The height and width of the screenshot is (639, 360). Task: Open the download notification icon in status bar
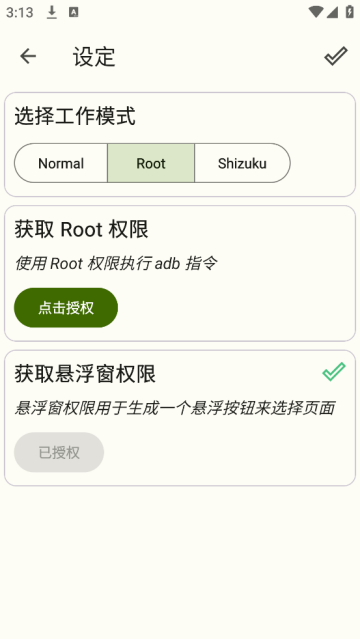(51, 13)
